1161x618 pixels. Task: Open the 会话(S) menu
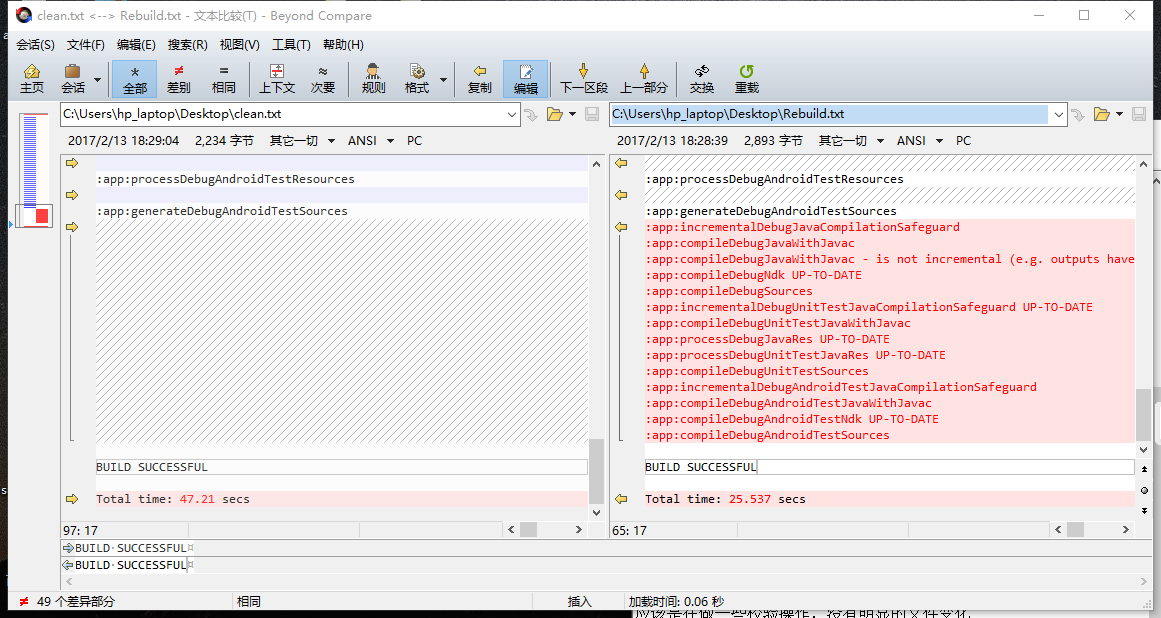coord(35,45)
